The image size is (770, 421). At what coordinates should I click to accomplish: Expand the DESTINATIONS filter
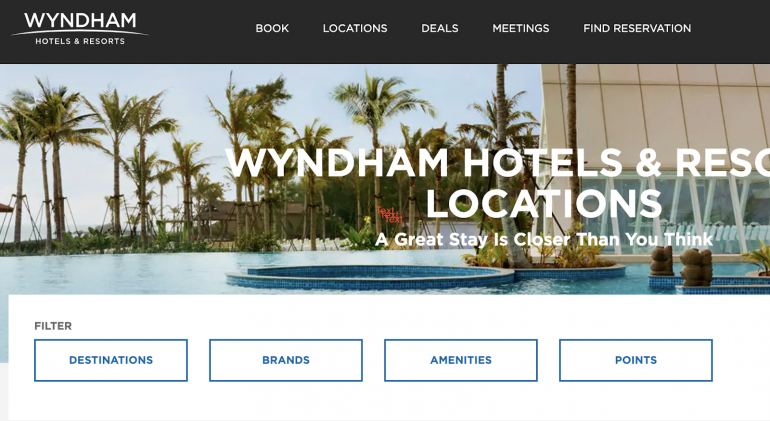tap(111, 360)
